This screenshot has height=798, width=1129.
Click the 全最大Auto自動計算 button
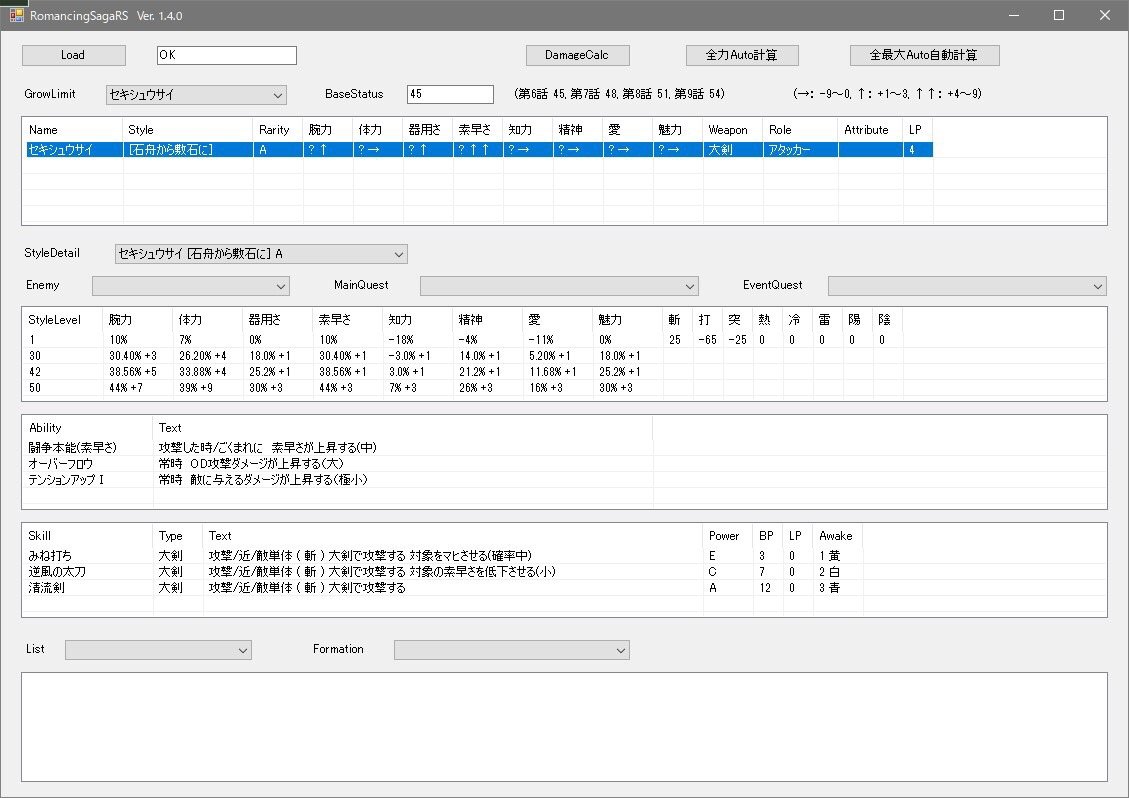925,55
